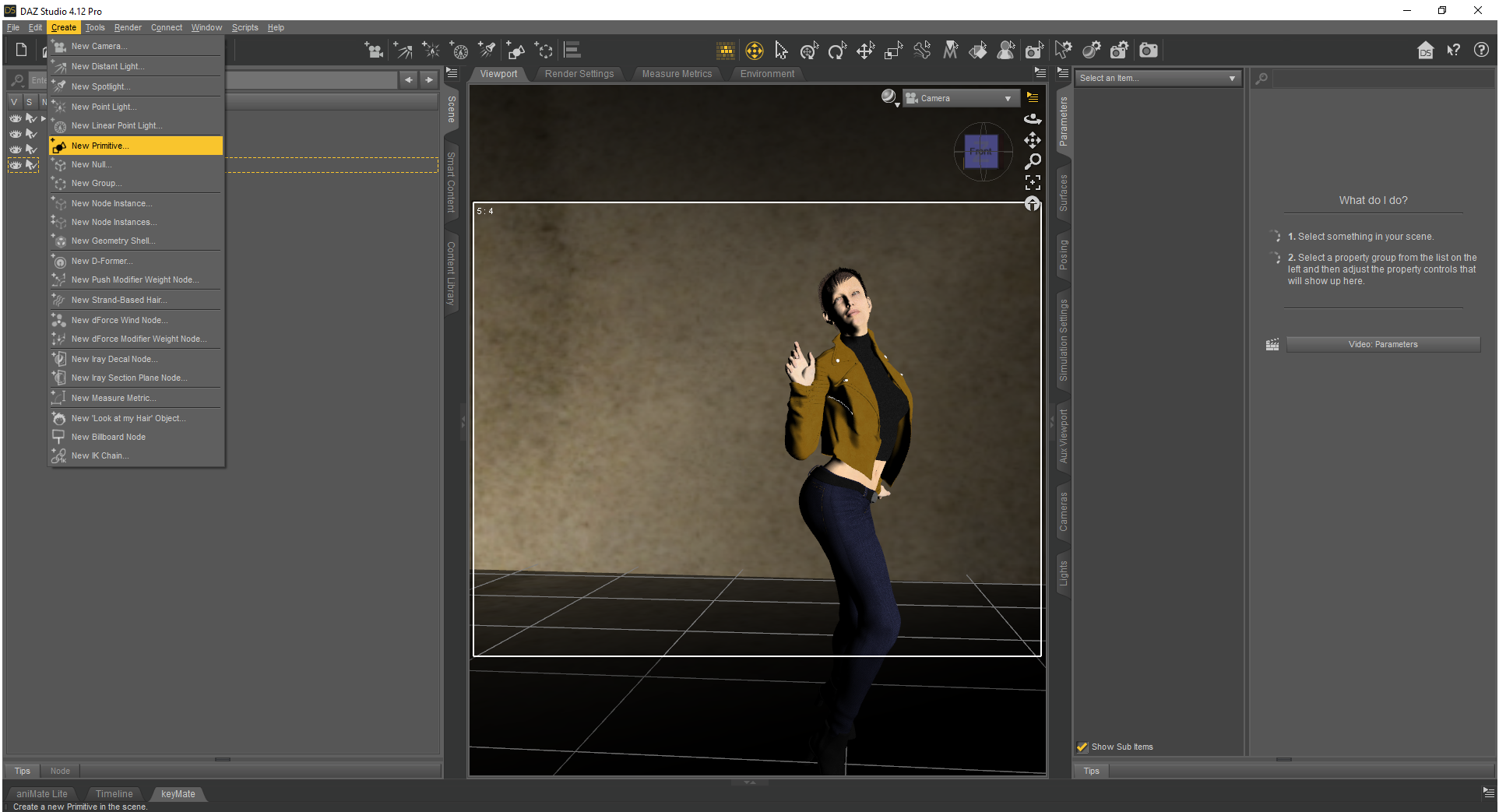Expand the first scene tree item
The image size is (1499, 812).
[x=44, y=118]
